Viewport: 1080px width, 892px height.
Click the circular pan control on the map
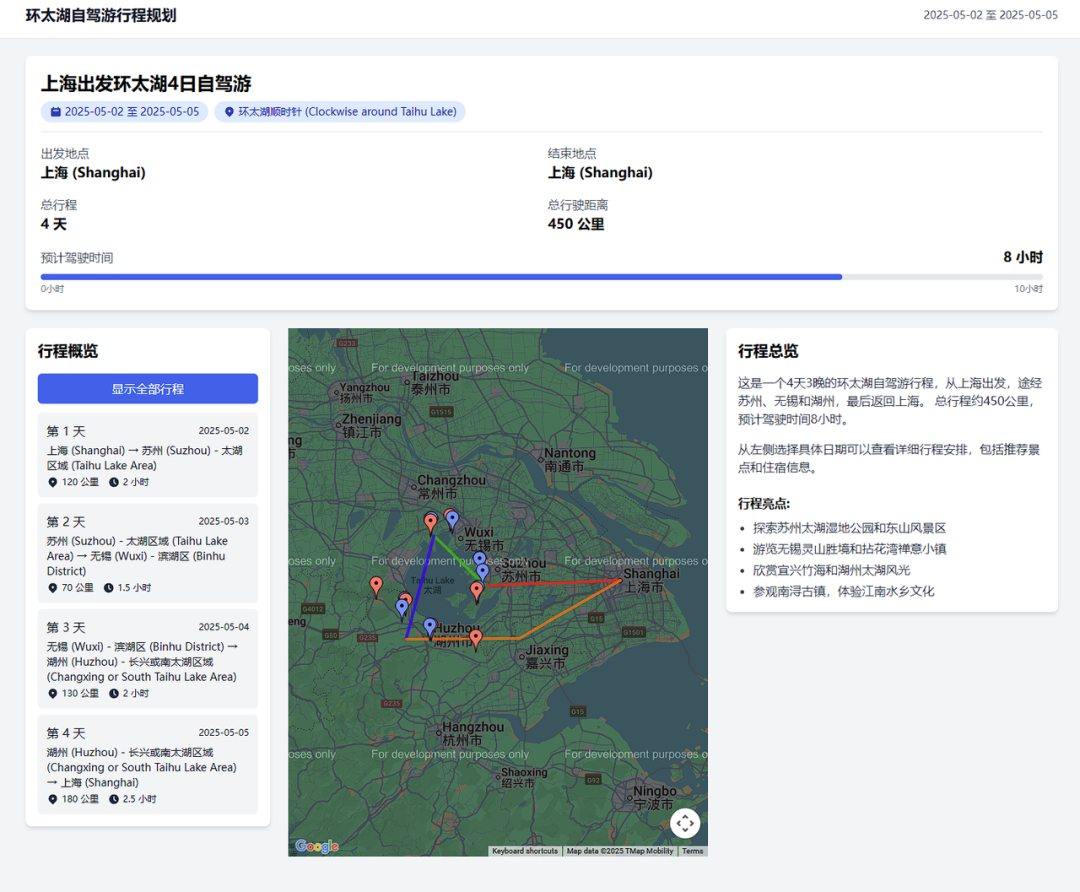pos(685,823)
